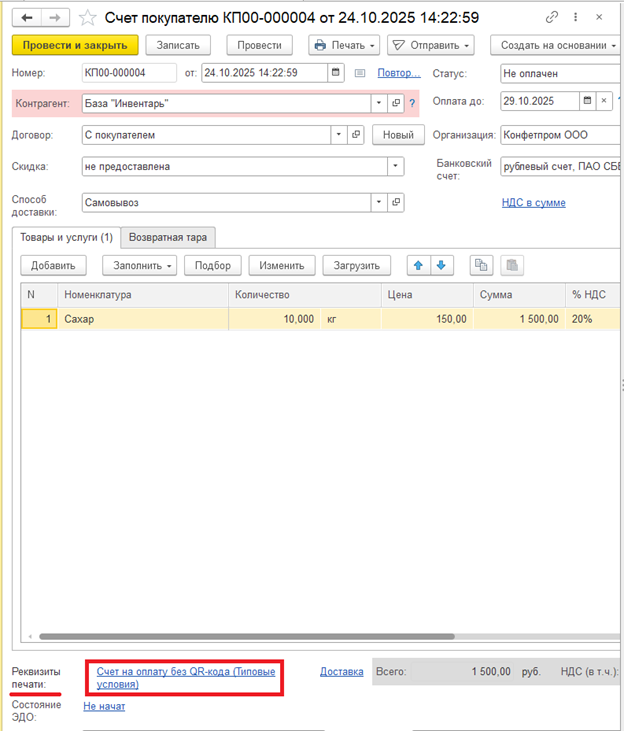This screenshot has width=624, height=731.
Task: Click Провести и закрыть button
Action: click(x=75, y=45)
